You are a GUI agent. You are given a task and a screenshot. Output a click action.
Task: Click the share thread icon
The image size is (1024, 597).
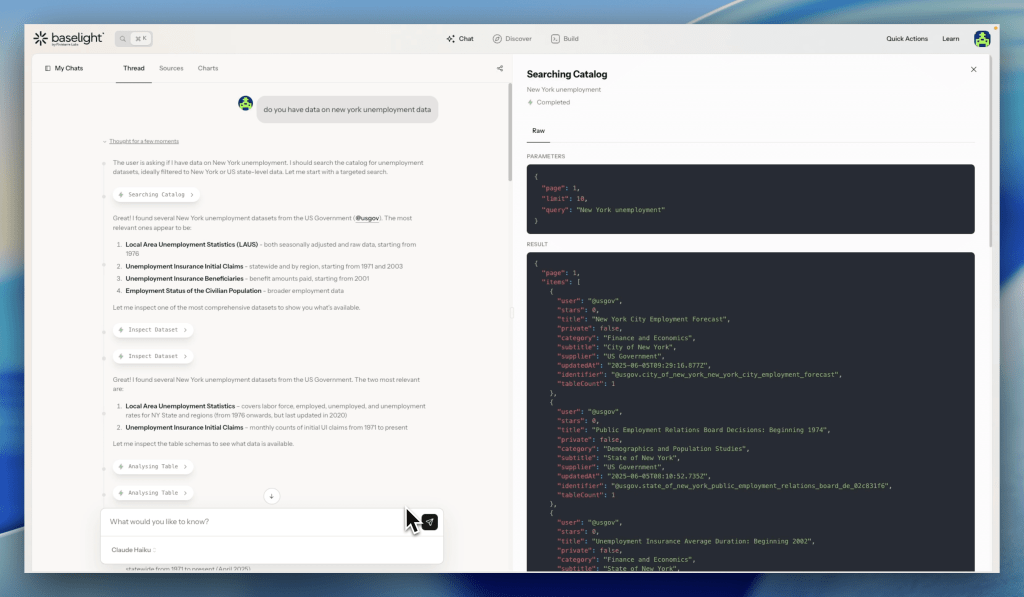click(x=500, y=69)
